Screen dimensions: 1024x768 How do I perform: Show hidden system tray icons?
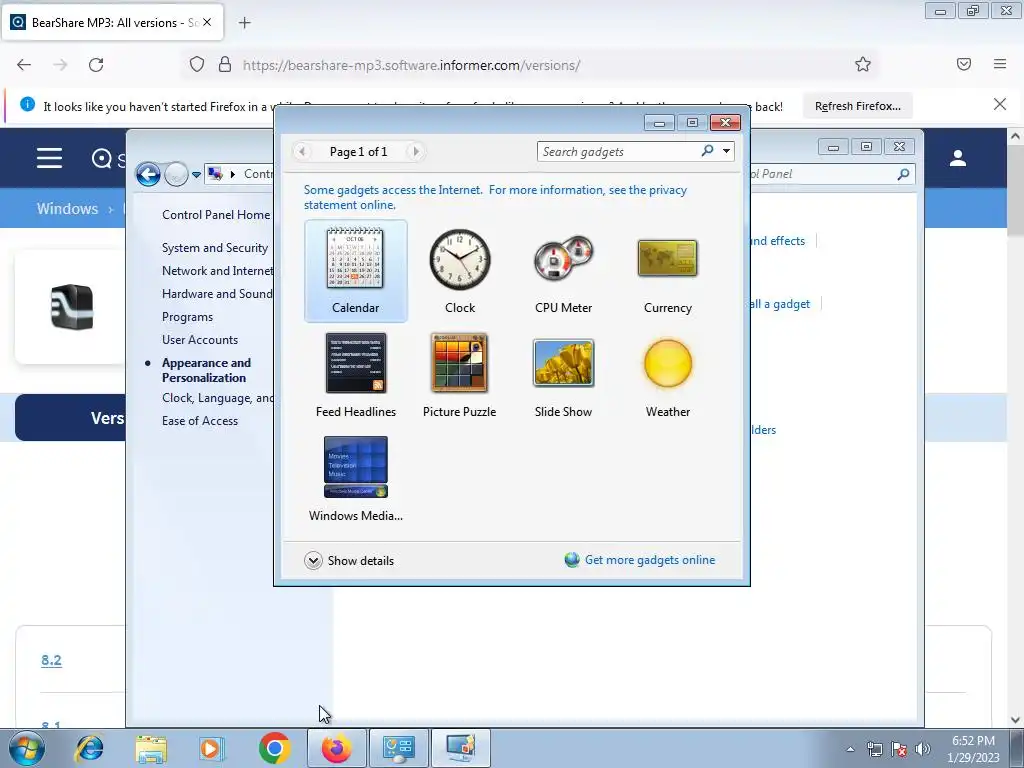pos(850,749)
